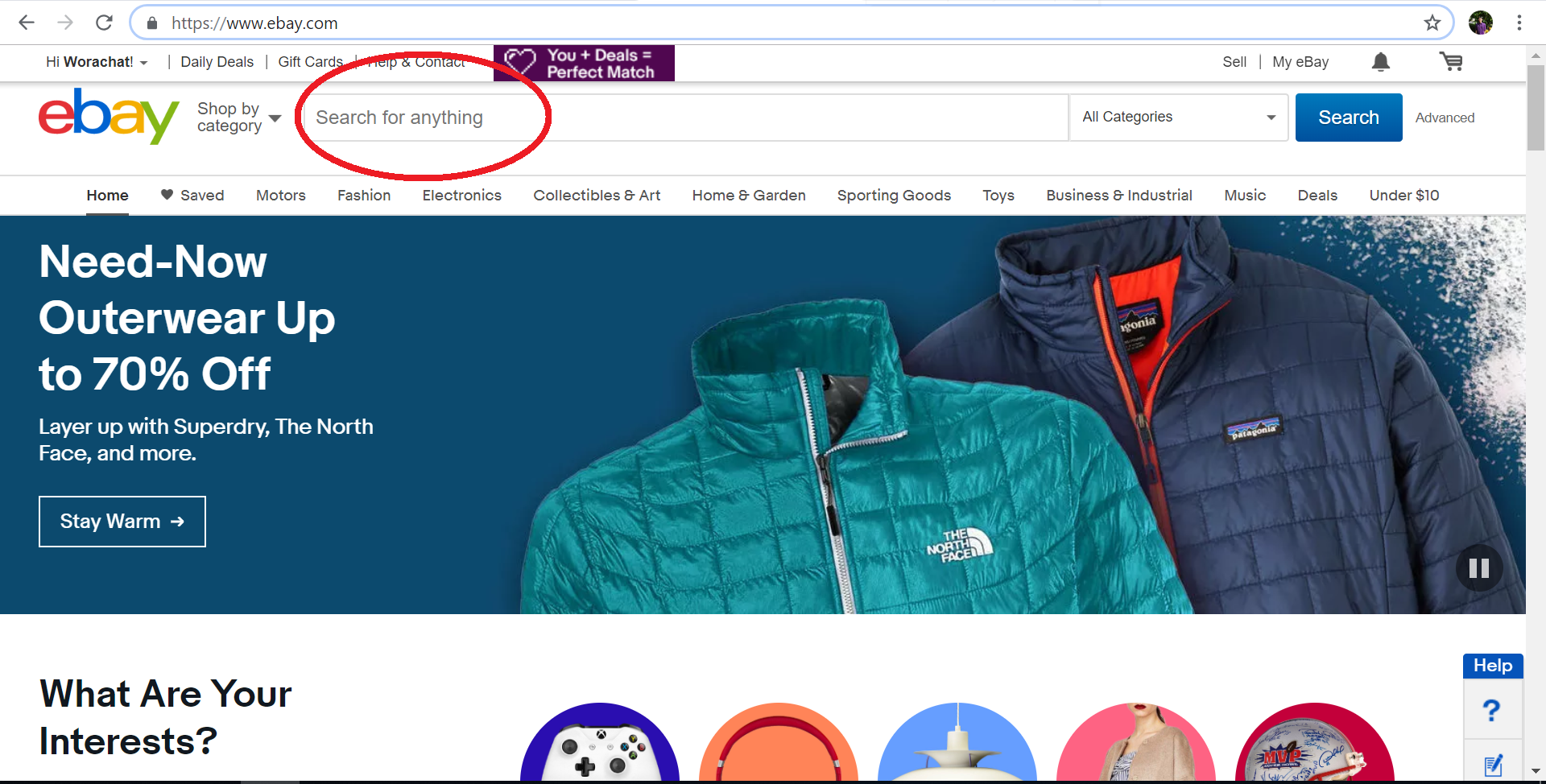Open Advanced search link
Image resolution: width=1546 pixels, height=784 pixels.
[x=1445, y=118]
